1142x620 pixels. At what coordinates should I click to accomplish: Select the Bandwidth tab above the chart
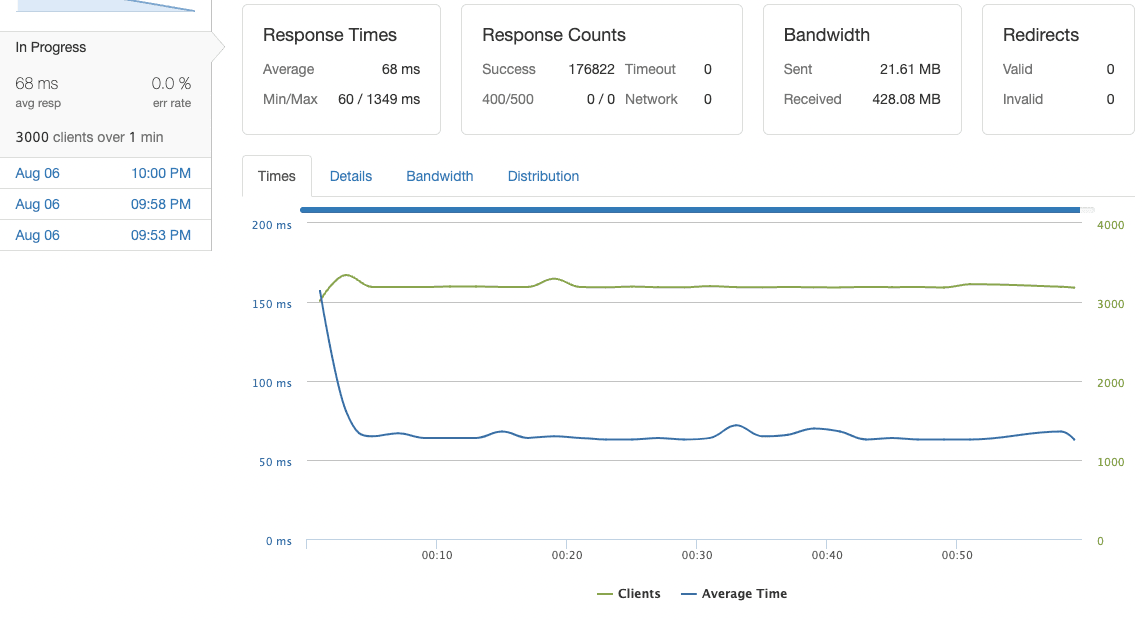[x=439, y=176]
